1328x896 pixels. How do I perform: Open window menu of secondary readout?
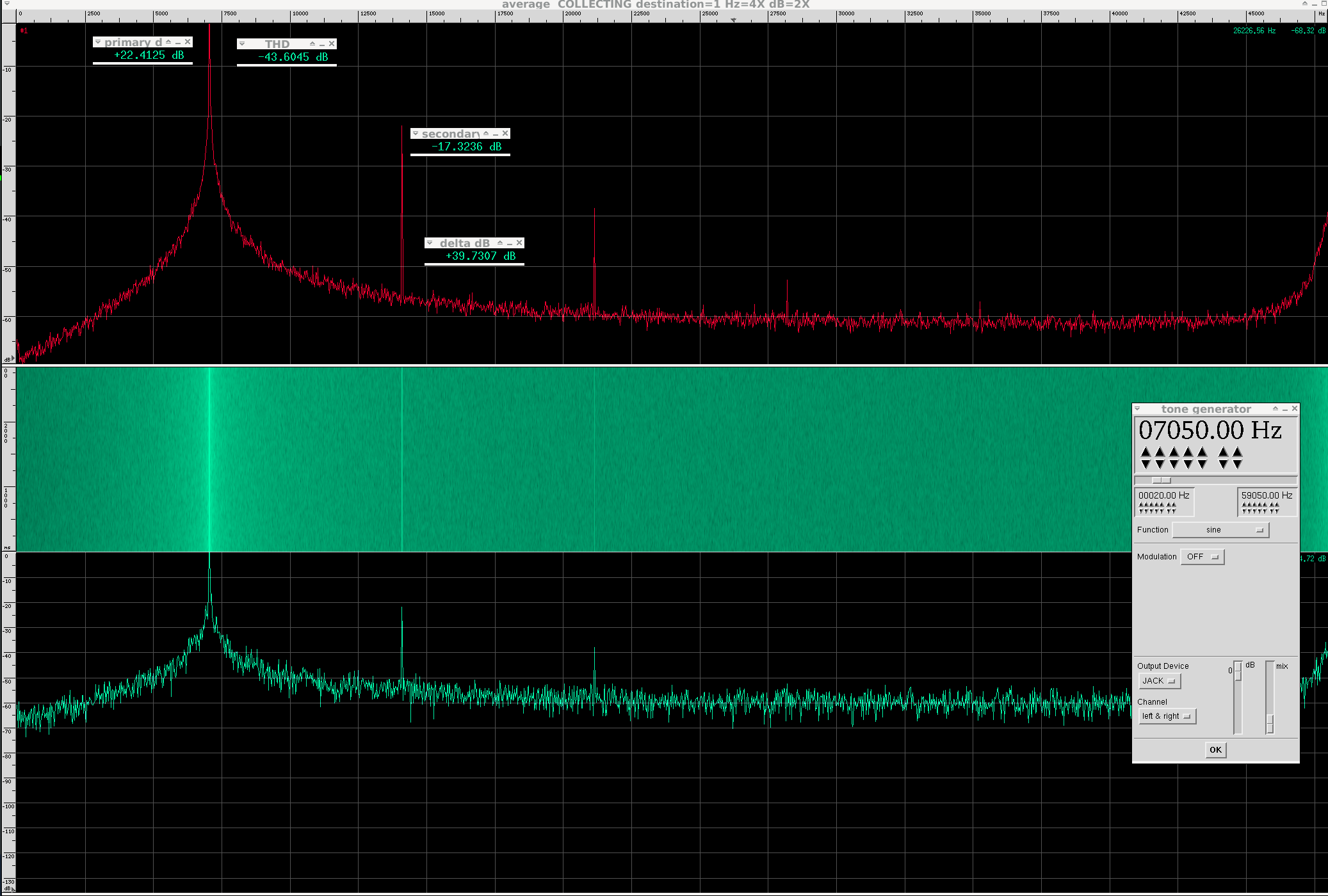tap(416, 134)
